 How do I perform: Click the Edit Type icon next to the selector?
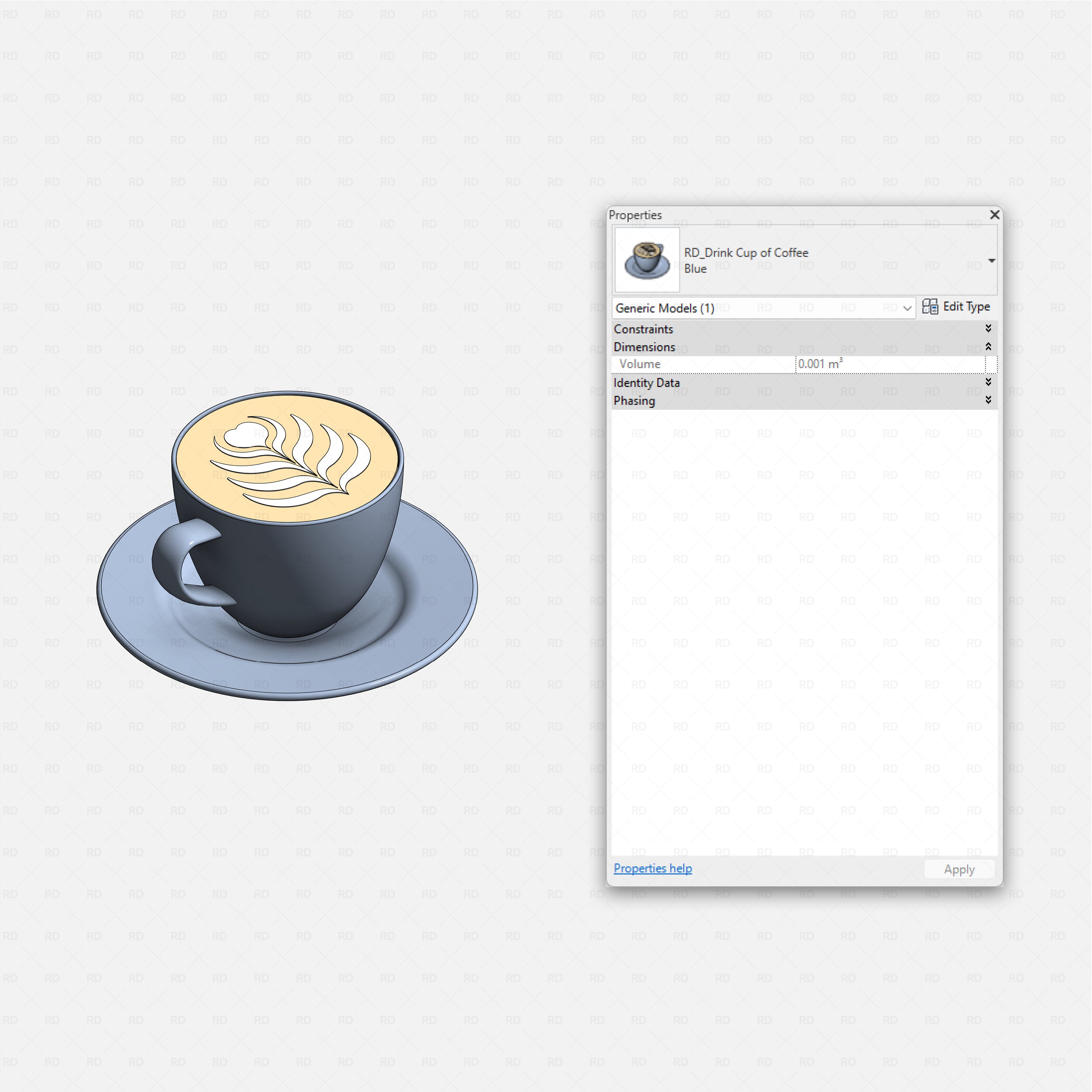click(x=931, y=306)
